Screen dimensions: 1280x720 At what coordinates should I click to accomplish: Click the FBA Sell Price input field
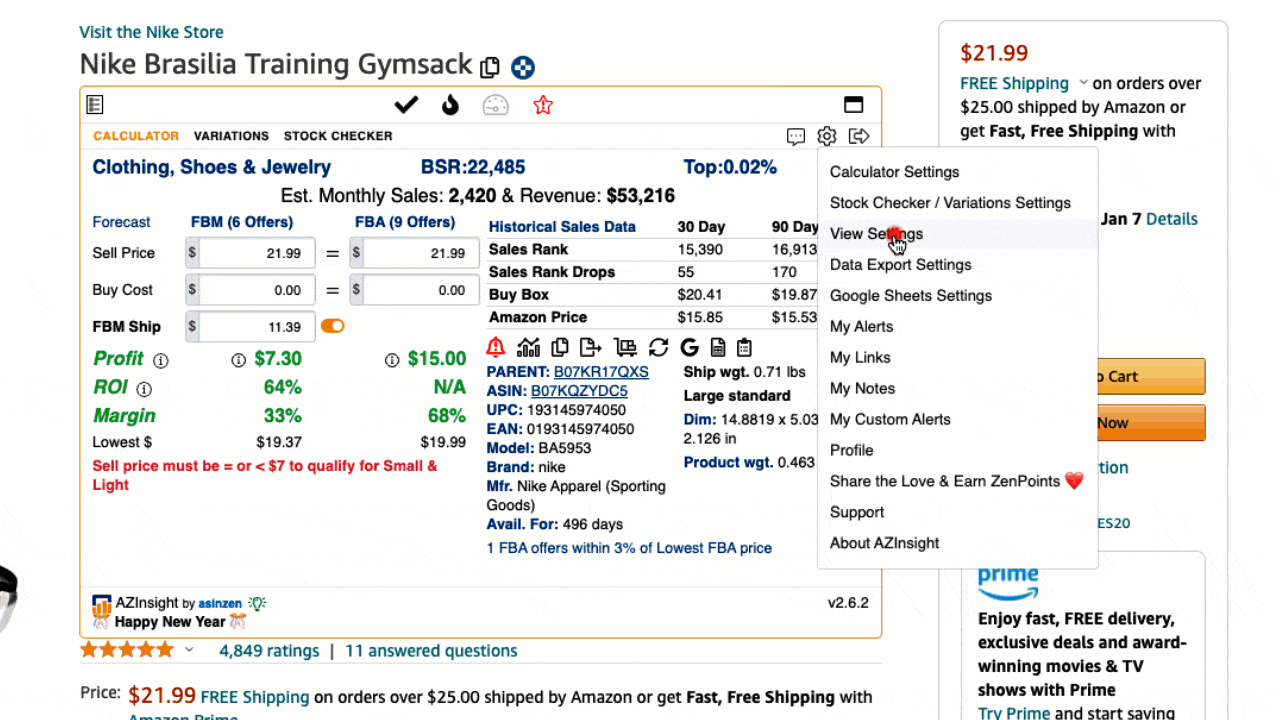422,254
